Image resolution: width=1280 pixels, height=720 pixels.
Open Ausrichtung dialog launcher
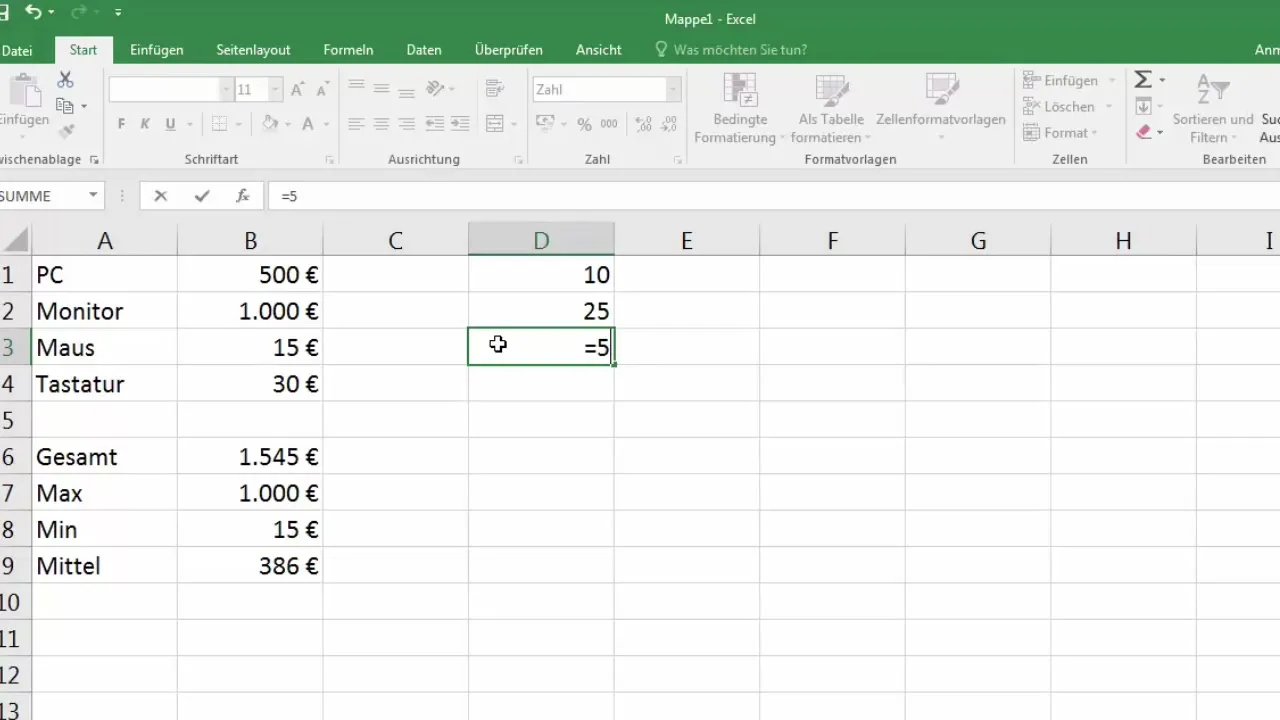click(x=519, y=160)
